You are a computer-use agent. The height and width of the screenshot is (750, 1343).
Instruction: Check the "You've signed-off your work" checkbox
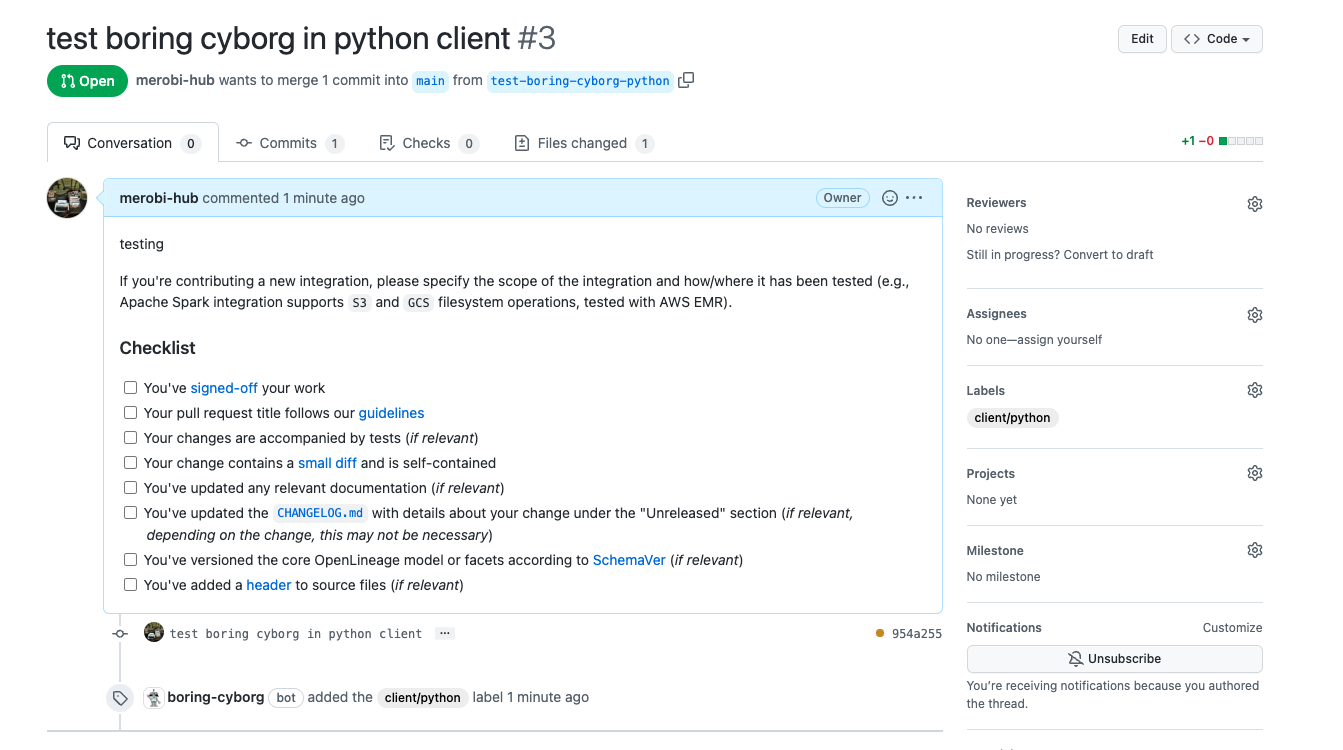tap(130, 387)
